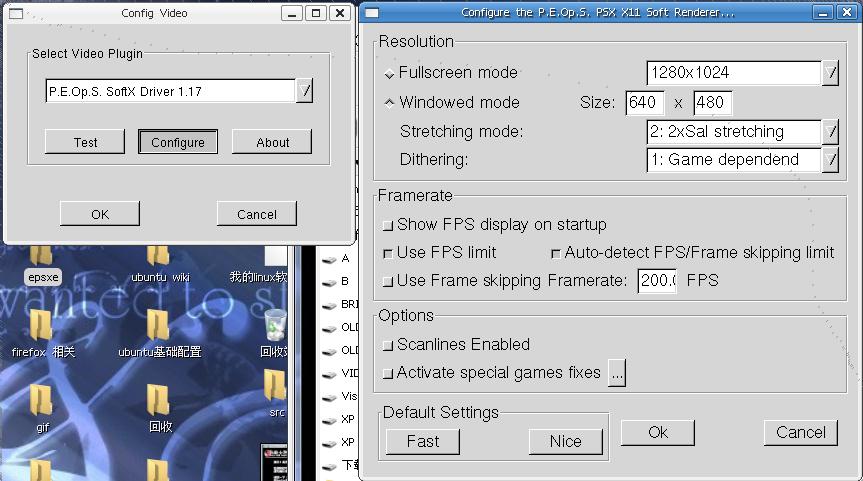This screenshot has height=481, width=863.
Task: Select the Windowed mode radio option
Action: (389, 103)
